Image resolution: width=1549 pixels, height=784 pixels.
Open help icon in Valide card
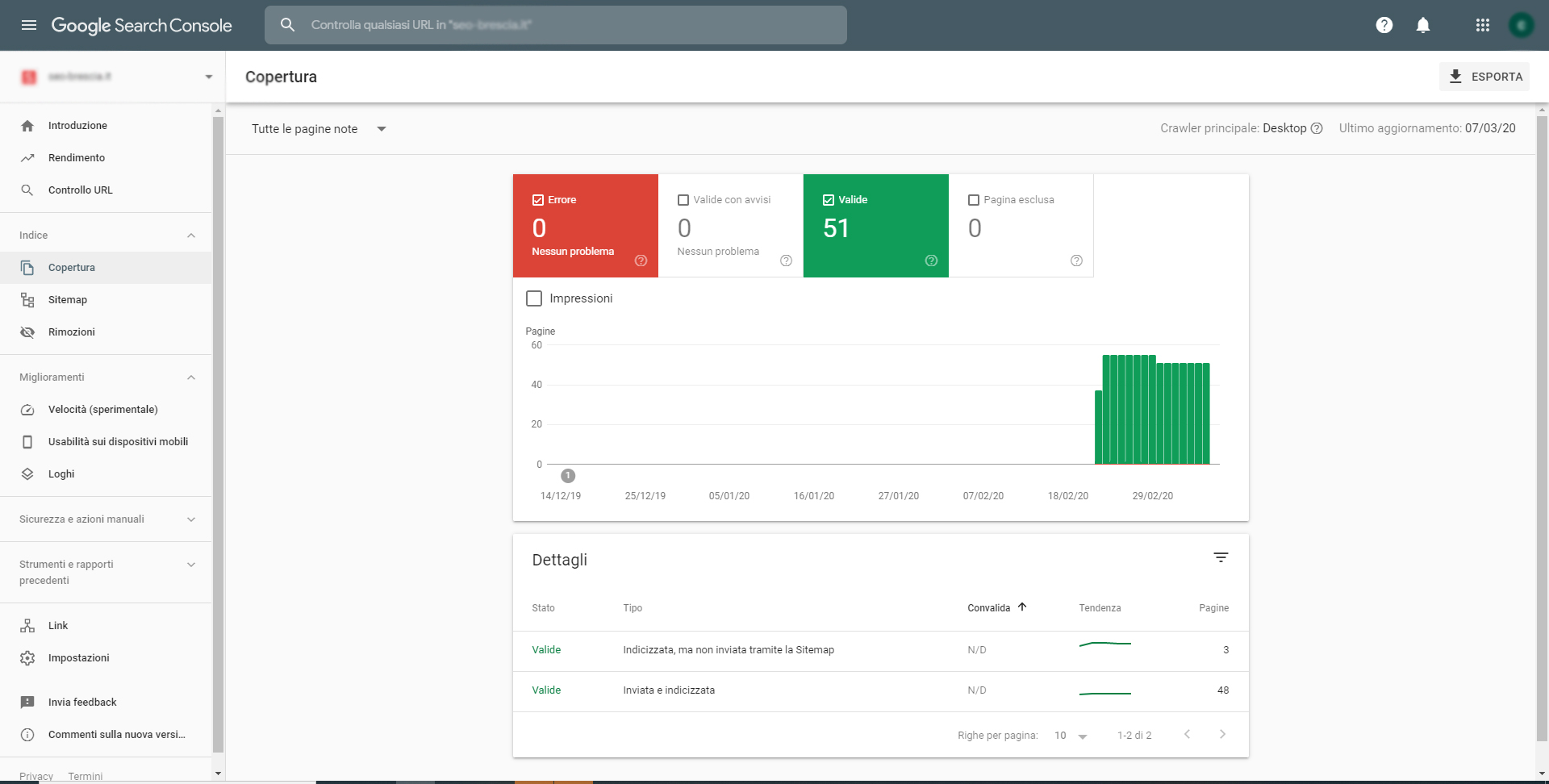tap(932, 261)
